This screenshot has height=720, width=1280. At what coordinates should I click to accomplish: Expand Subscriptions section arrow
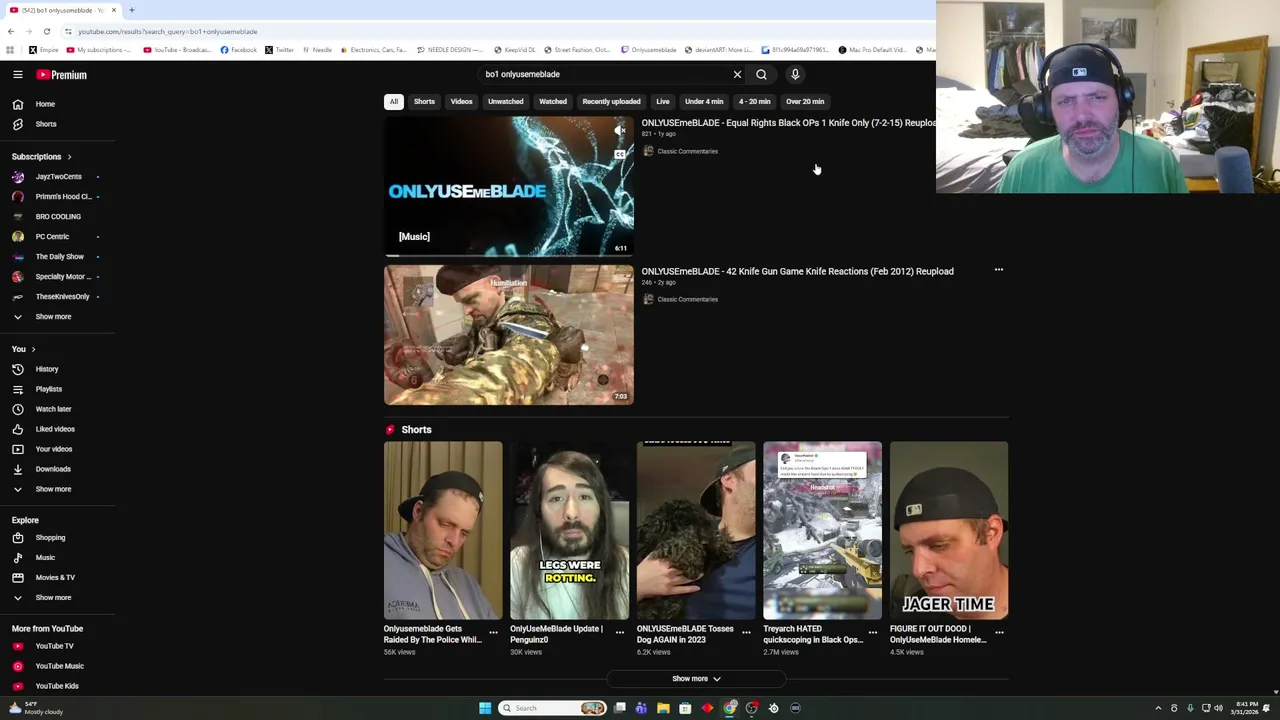(69, 157)
